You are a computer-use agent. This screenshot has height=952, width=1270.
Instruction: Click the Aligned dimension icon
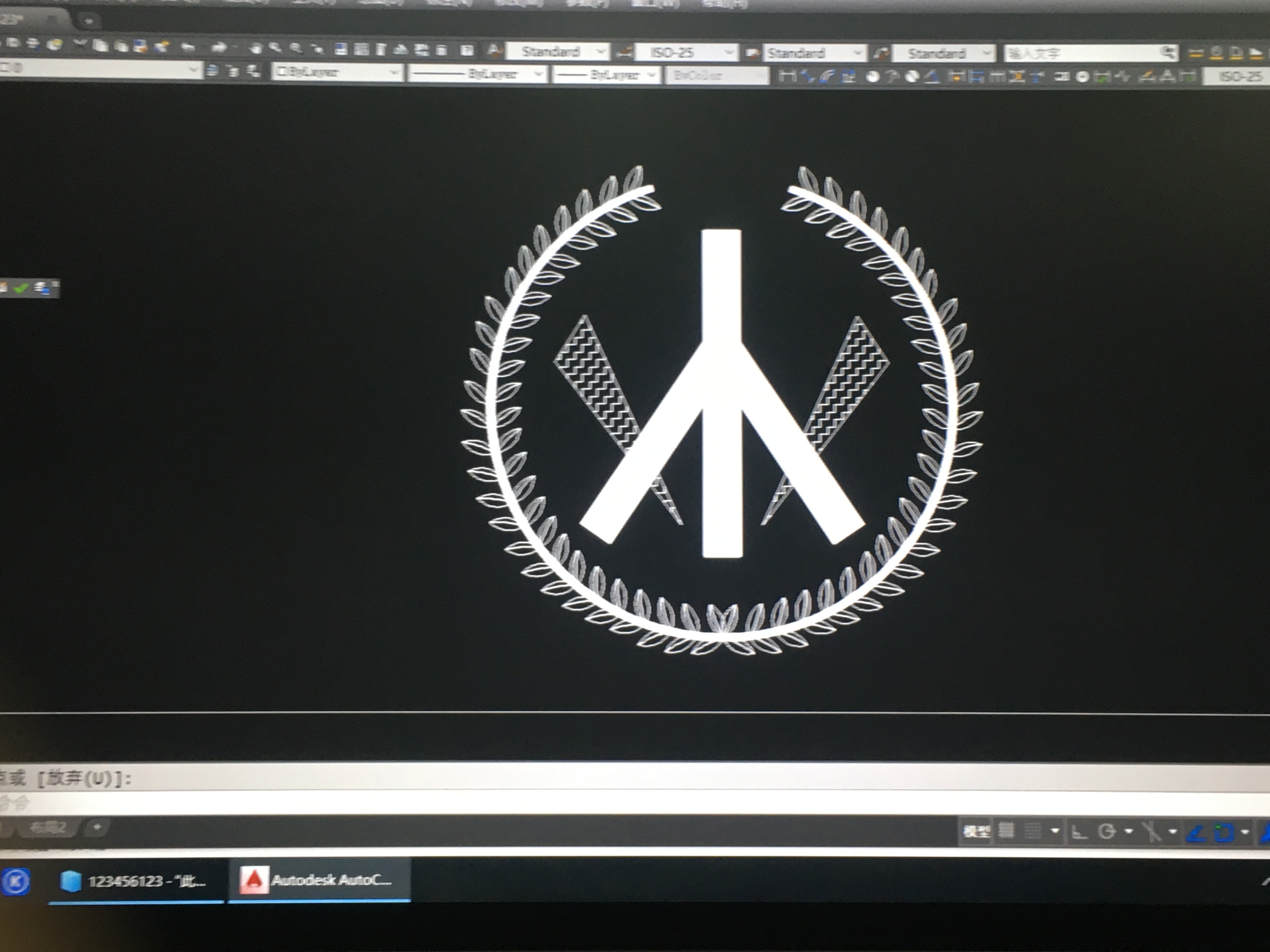pos(808,76)
